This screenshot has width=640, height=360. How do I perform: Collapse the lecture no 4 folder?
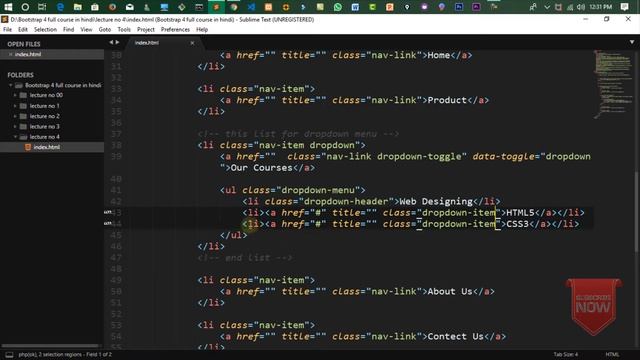click(x=15, y=137)
